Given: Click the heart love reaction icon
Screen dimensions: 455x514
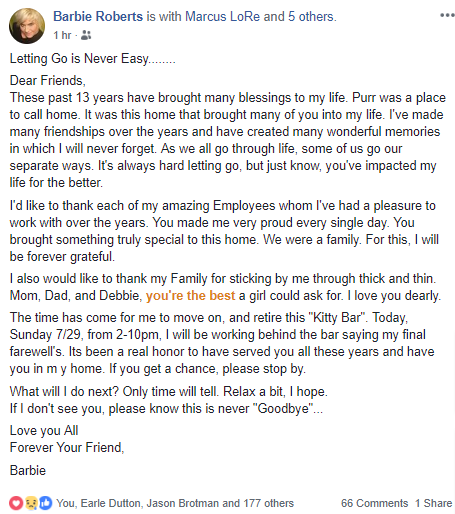Looking at the screenshot, I should pyautogui.click(x=16, y=503).
